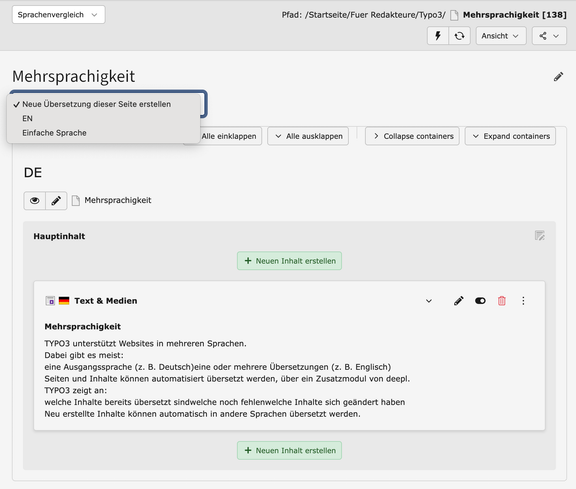Click the 'DE' language heading

point(33,173)
